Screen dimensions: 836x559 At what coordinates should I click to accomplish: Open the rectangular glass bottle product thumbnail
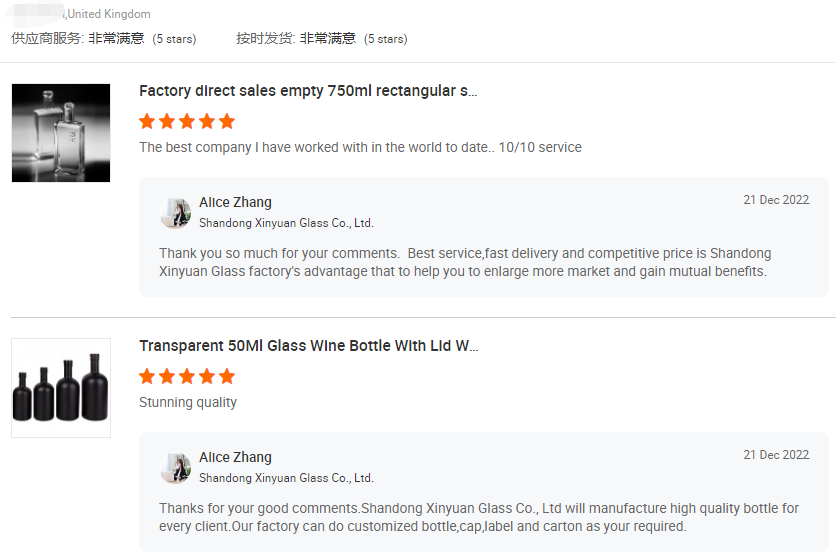(61, 133)
